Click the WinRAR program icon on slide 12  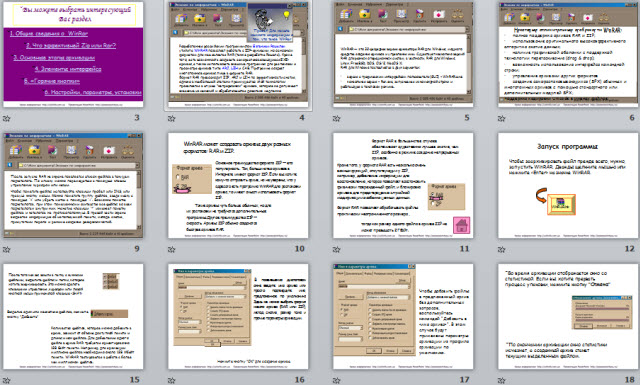coord(561,205)
